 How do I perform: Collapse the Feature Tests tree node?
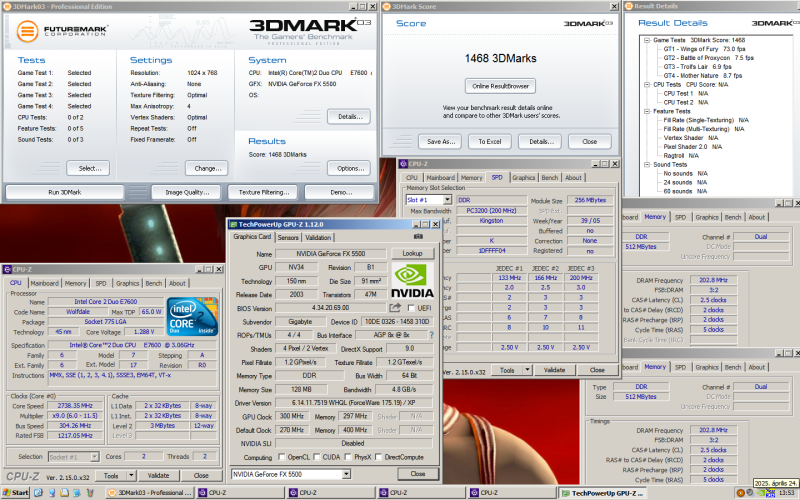click(647, 111)
